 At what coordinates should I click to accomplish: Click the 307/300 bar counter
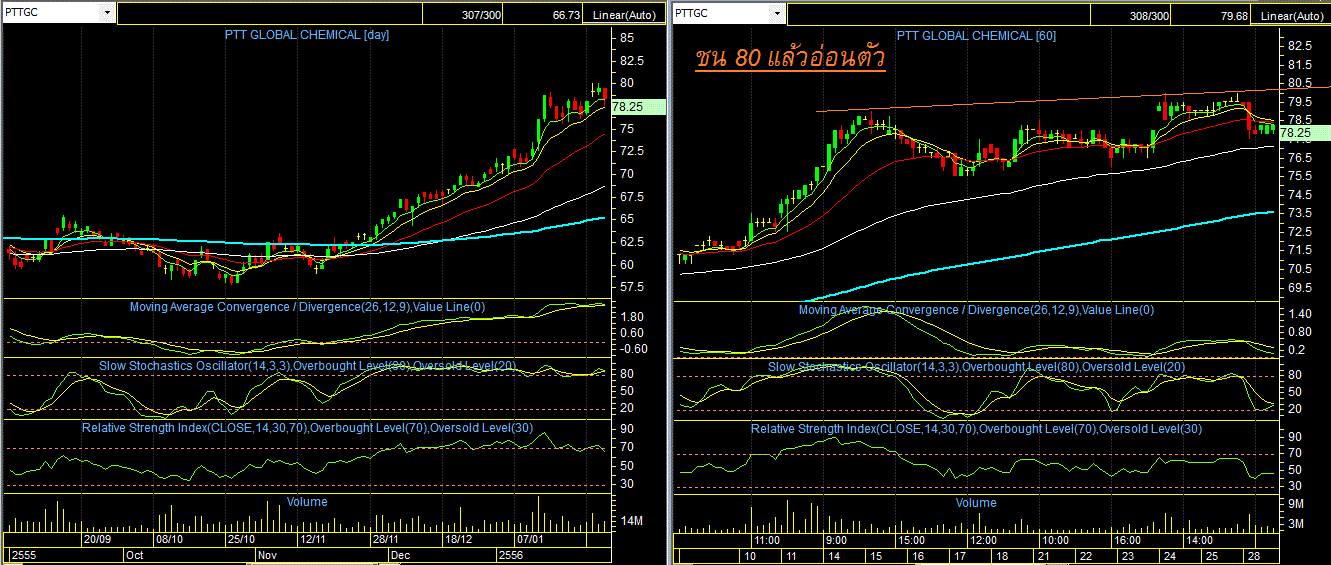(483, 15)
